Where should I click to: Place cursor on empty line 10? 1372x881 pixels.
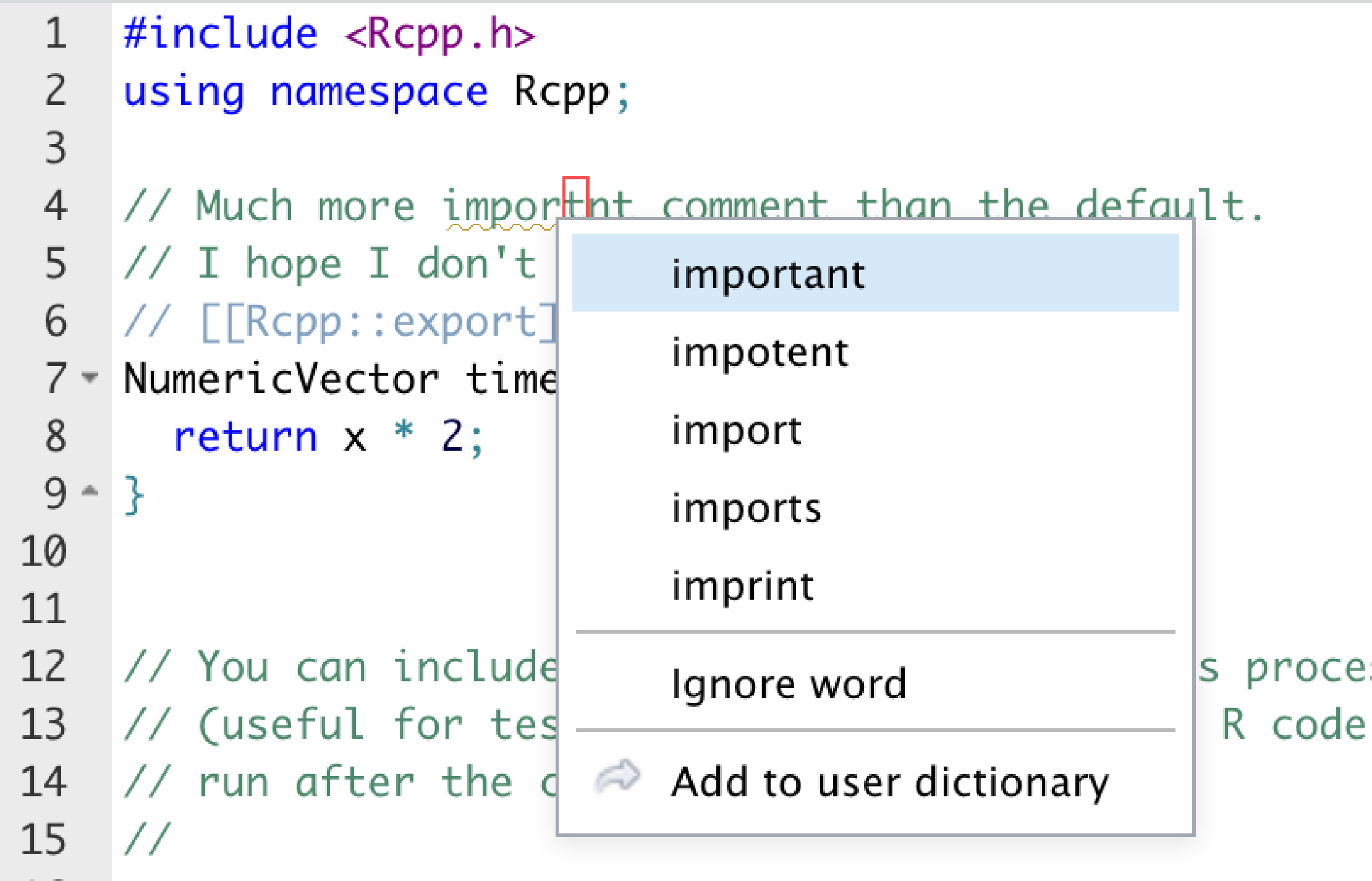click(x=309, y=551)
